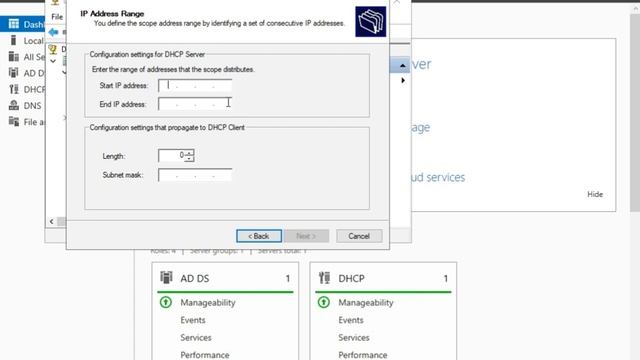The height and width of the screenshot is (360, 640).
Task: Click the End IP address field
Action: tap(195, 104)
